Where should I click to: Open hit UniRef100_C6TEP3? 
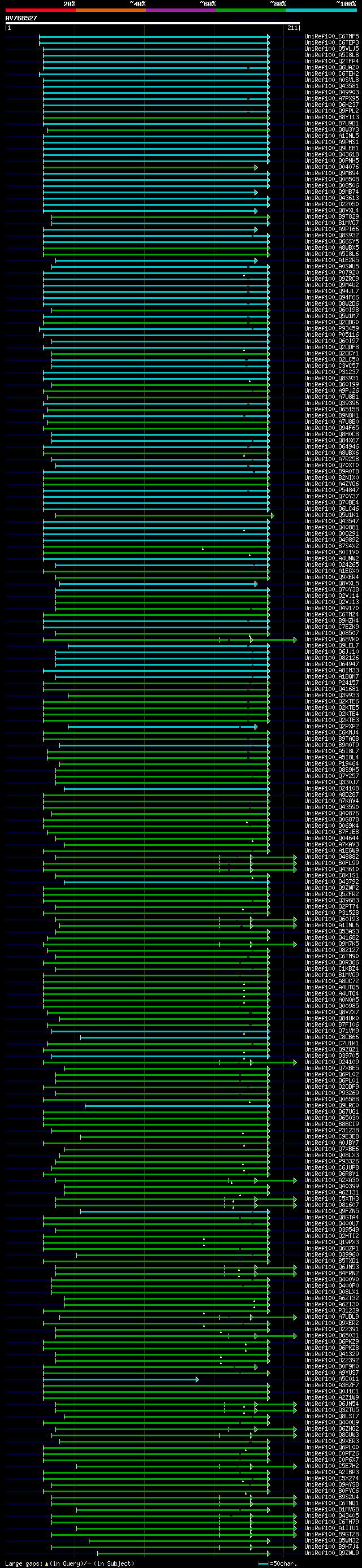[x=331, y=42]
